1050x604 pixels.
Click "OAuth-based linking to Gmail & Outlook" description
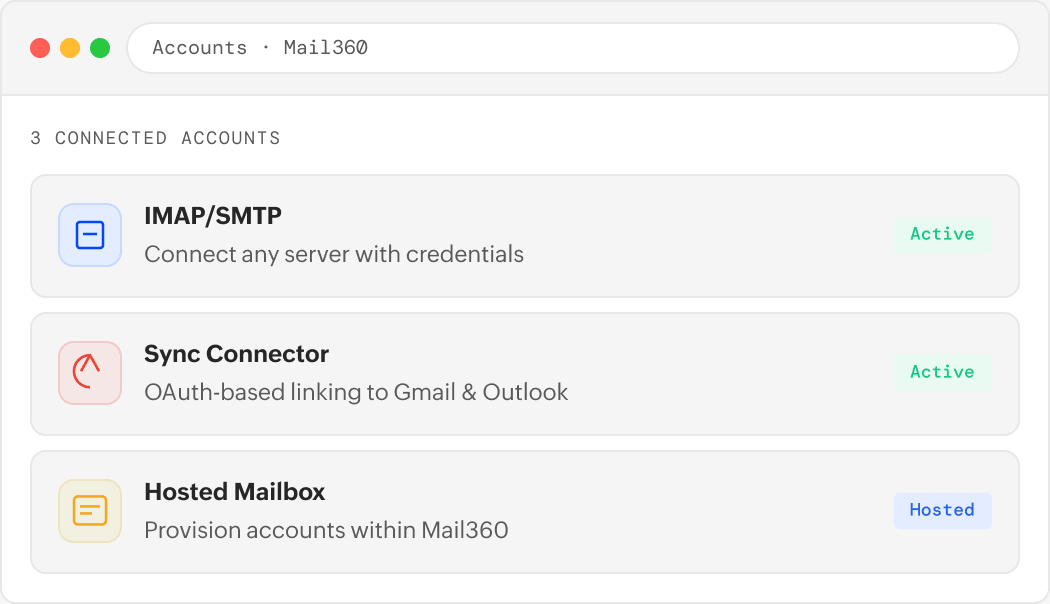click(x=356, y=392)
